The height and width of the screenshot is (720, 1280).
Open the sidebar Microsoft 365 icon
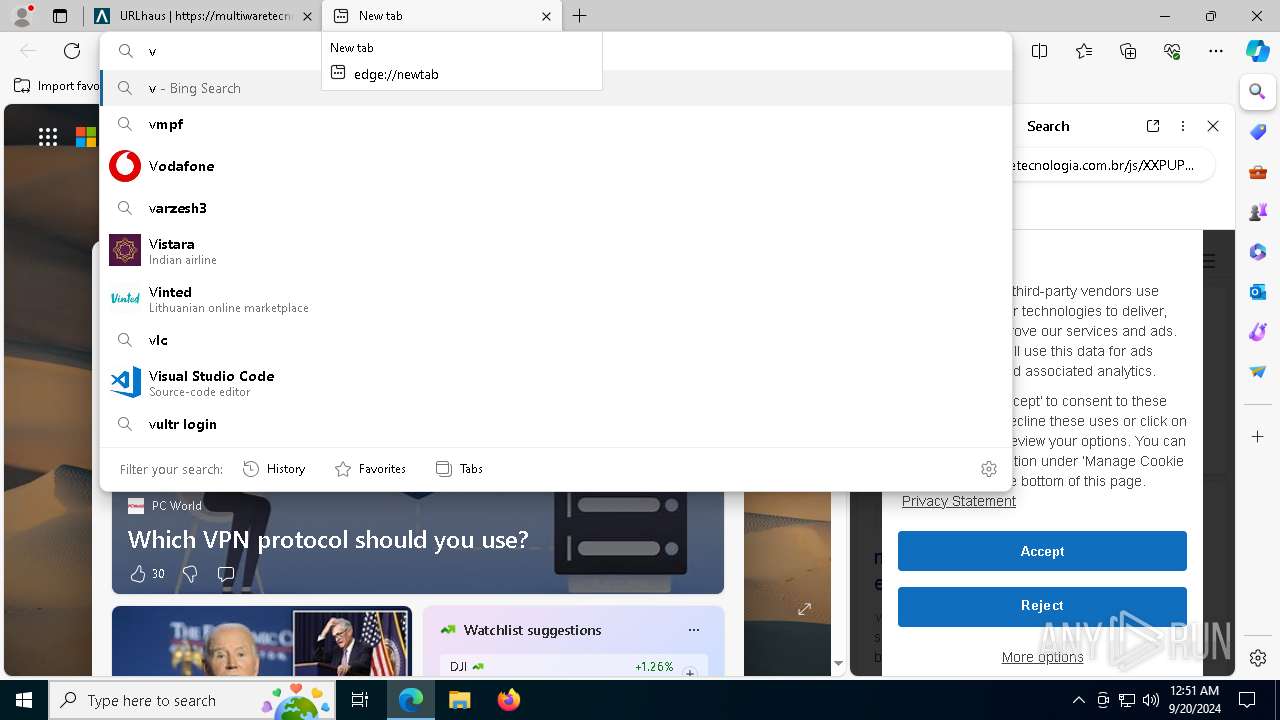(x=1258, y=252)
